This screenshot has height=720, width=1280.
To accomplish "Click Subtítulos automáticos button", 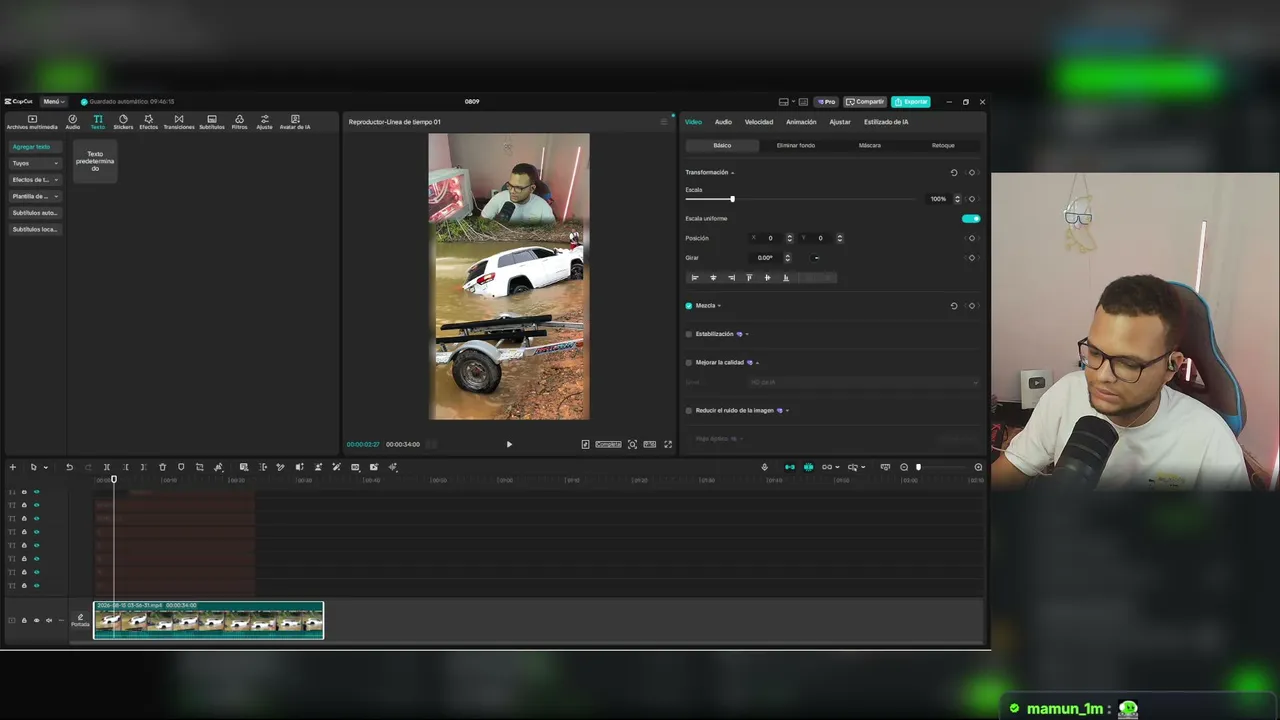I will [35, 213].
